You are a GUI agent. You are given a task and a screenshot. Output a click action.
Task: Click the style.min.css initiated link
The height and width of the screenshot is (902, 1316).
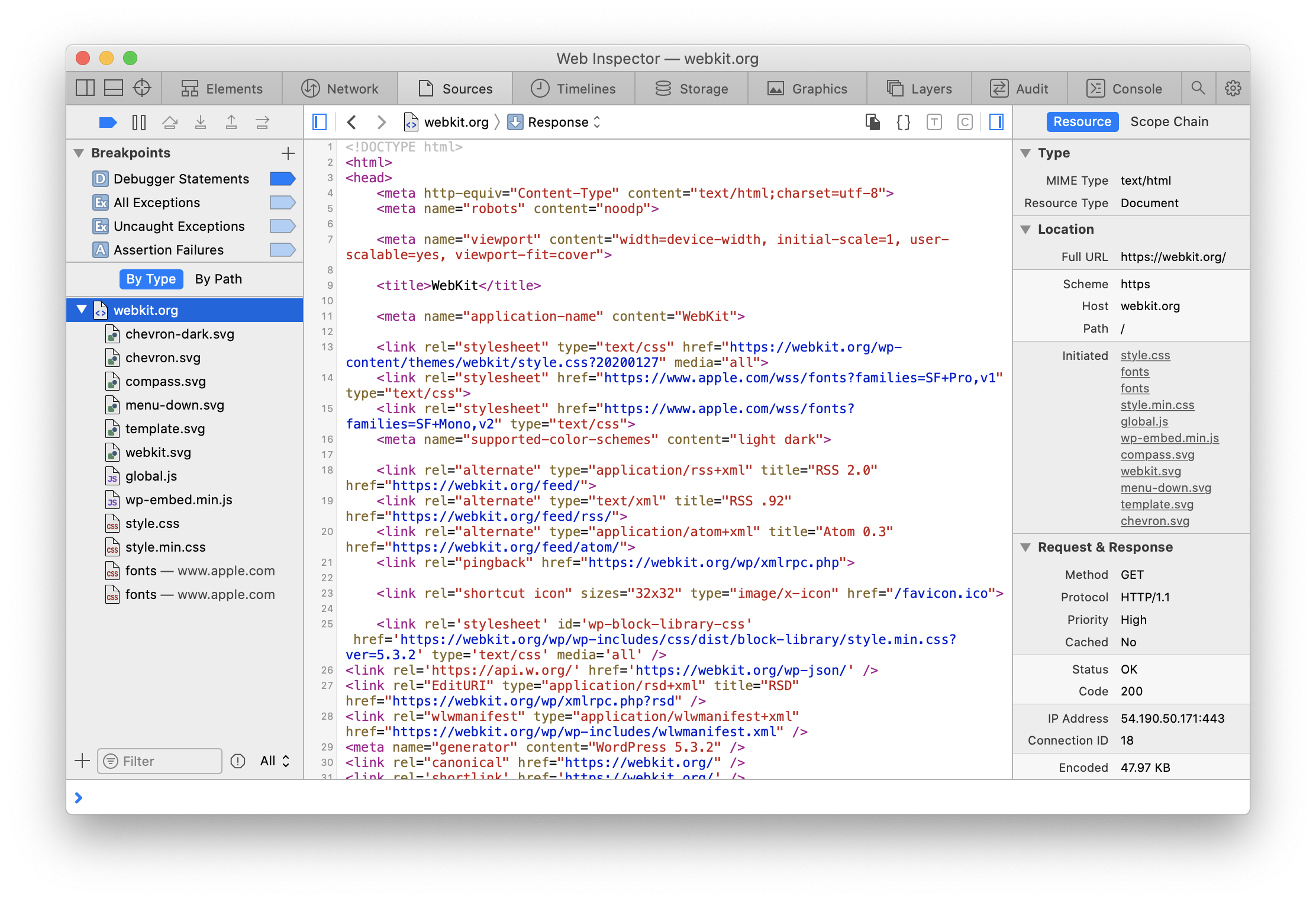tap(1157, 405)
